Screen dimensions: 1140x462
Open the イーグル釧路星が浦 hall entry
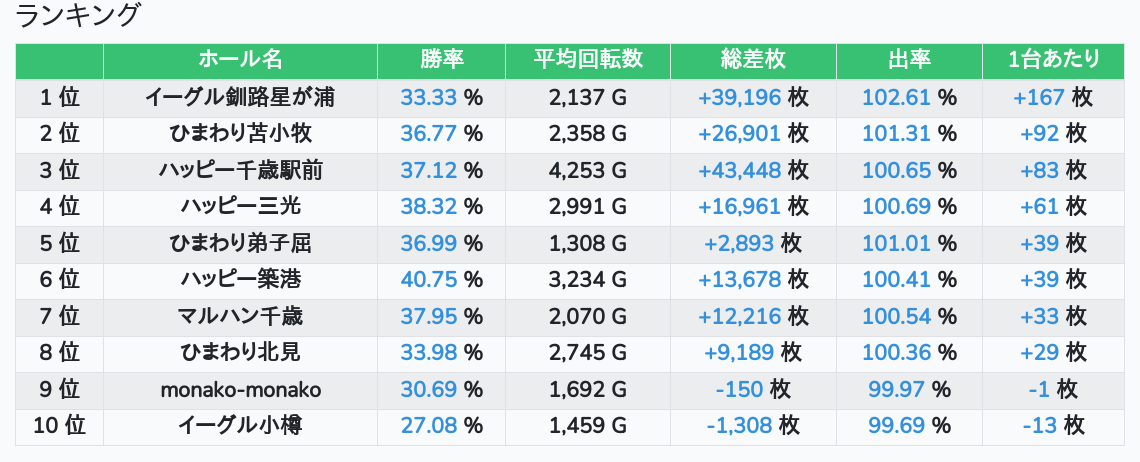241,97
